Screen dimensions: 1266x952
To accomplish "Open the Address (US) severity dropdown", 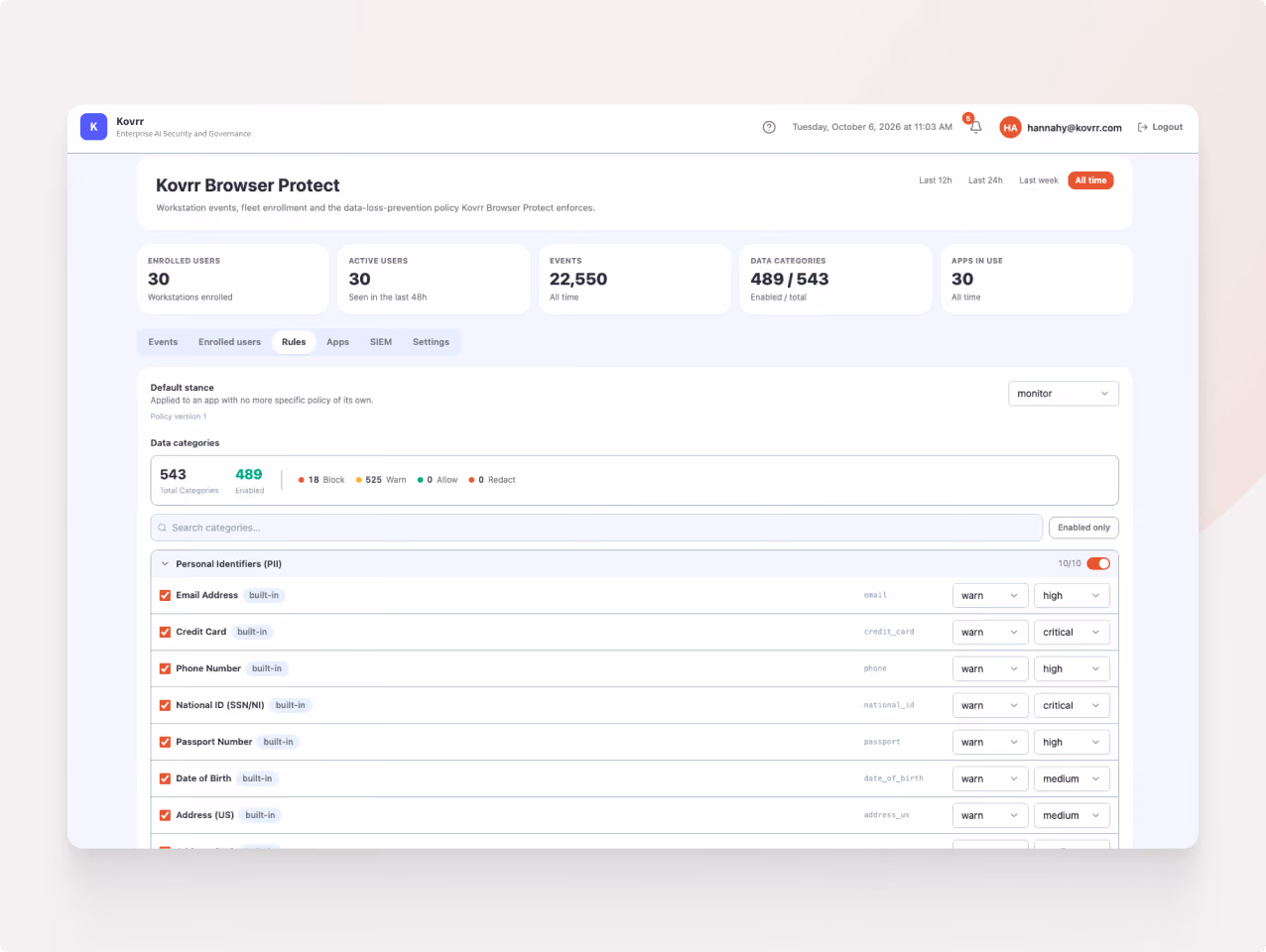I will point(1072,816).
